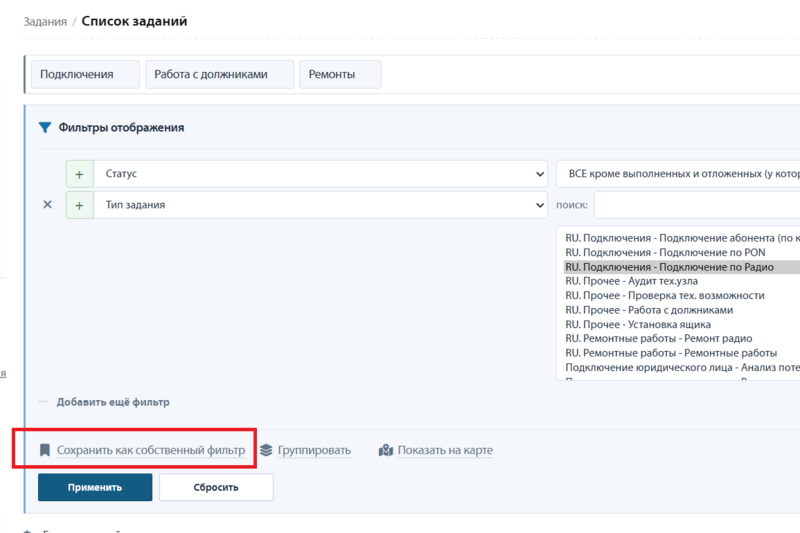Select RU. Прочее - Работа с должниками
This screenshot has width=800, height=533.
point(682,310)
